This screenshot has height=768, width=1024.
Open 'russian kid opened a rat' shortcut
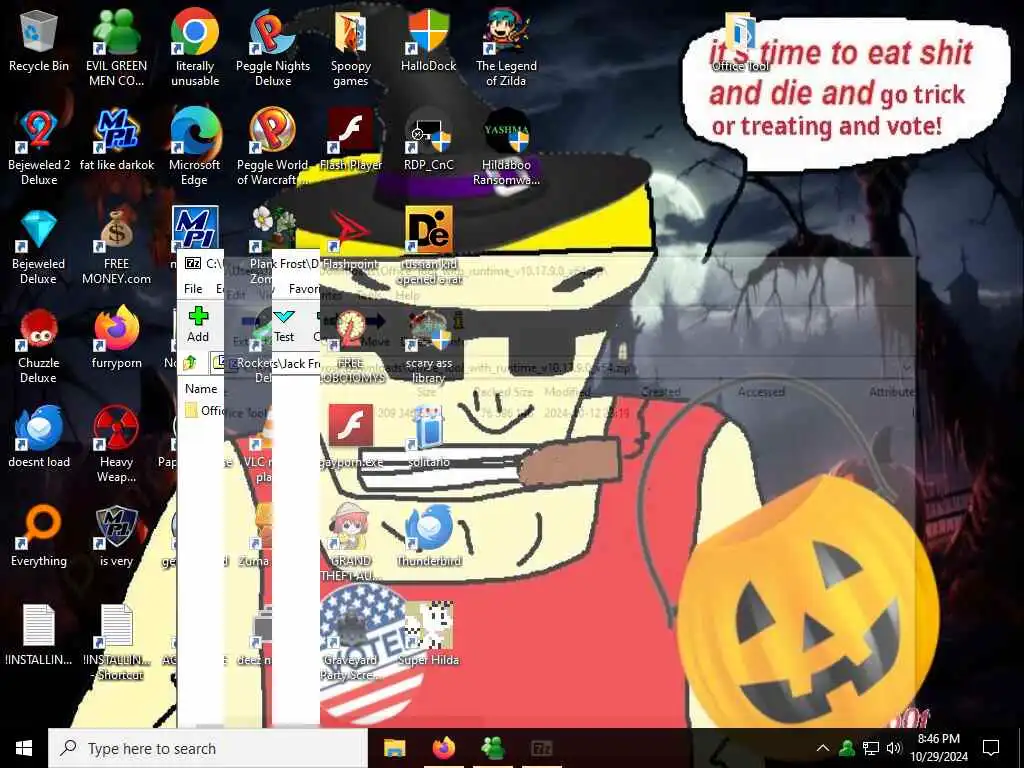pyautogui.click(x=428, y=247)
